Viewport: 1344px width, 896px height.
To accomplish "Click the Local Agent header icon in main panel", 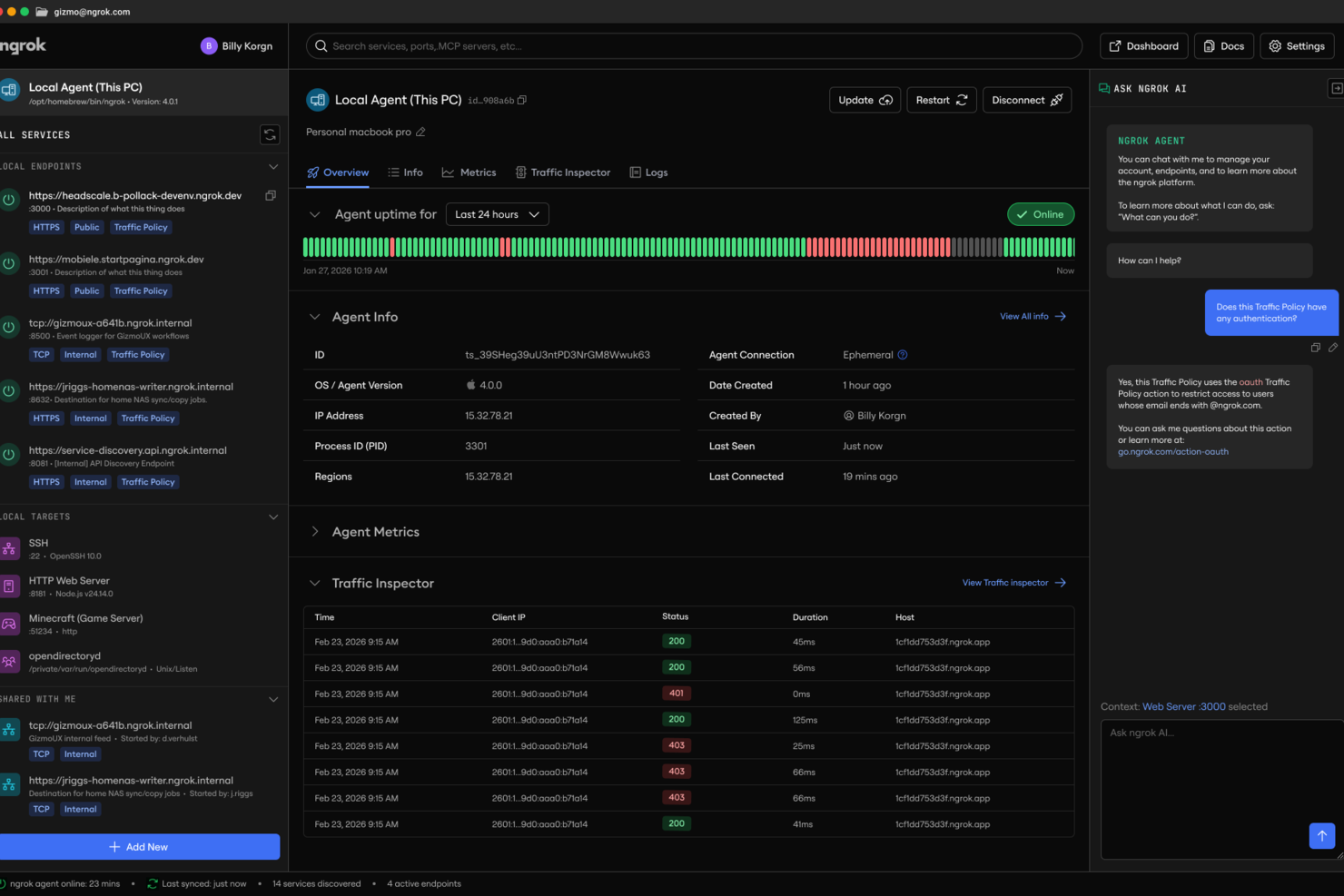I will (x=317, y=100).
